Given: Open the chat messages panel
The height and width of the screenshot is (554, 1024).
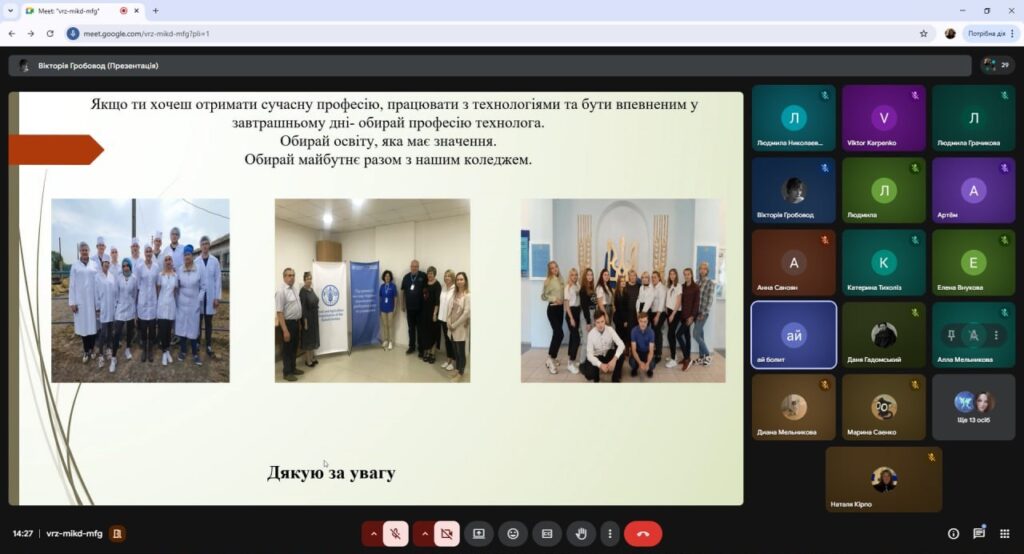Looking at the screenshot, I should click(x=979, y=534).
